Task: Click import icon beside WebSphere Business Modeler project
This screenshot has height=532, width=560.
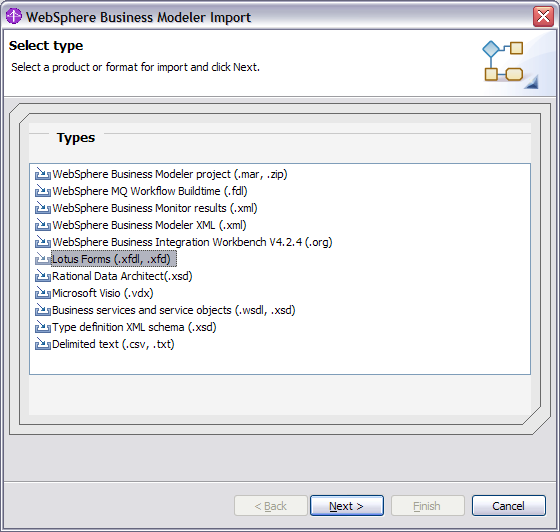Action: [42, 174]
